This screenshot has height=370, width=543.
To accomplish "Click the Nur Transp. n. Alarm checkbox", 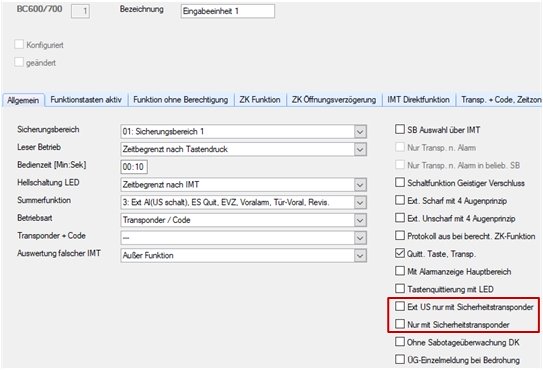I will 400,147.
